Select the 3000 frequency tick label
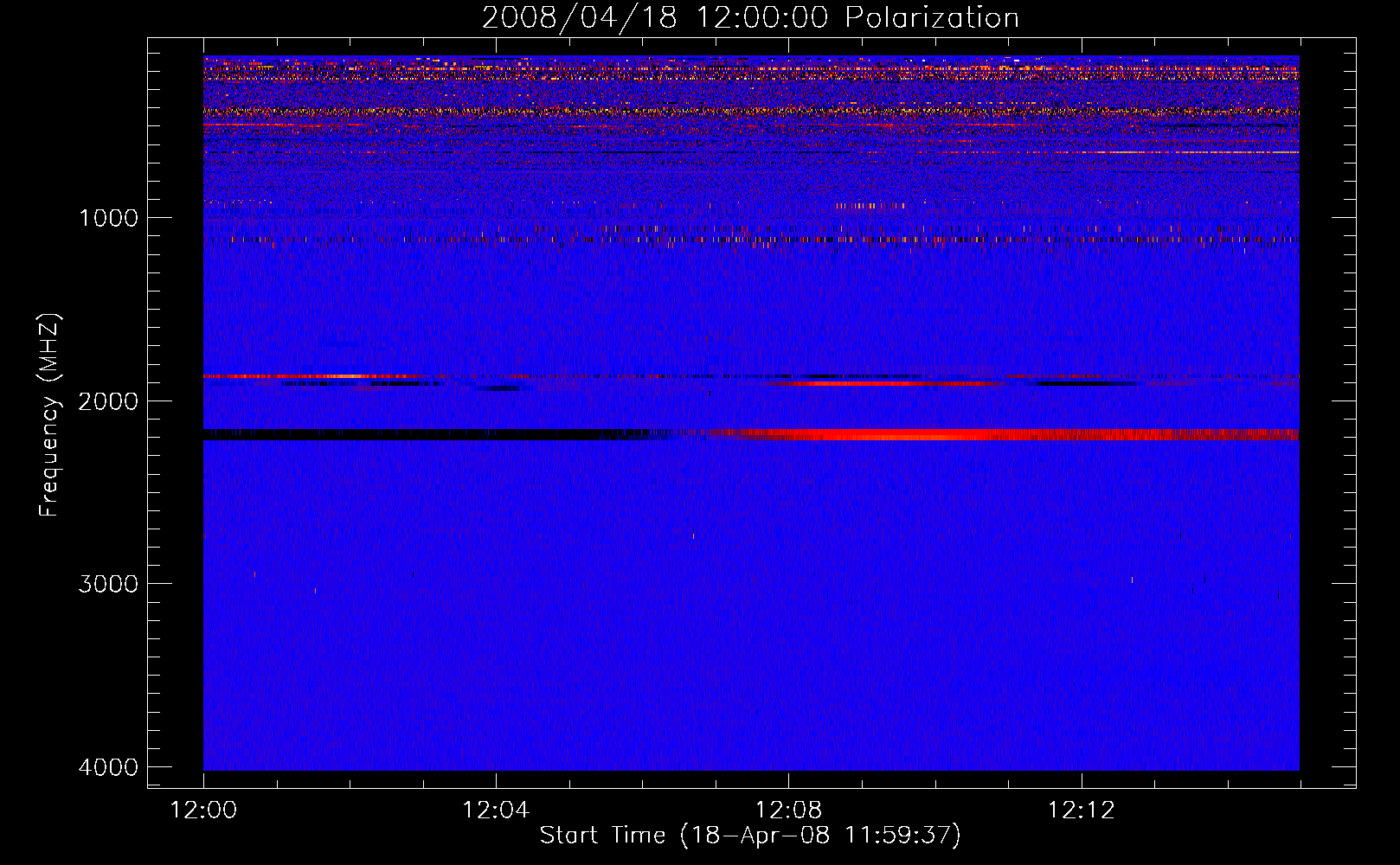The width and height of the screenshot is (1400, 865). tap(108, 584)
